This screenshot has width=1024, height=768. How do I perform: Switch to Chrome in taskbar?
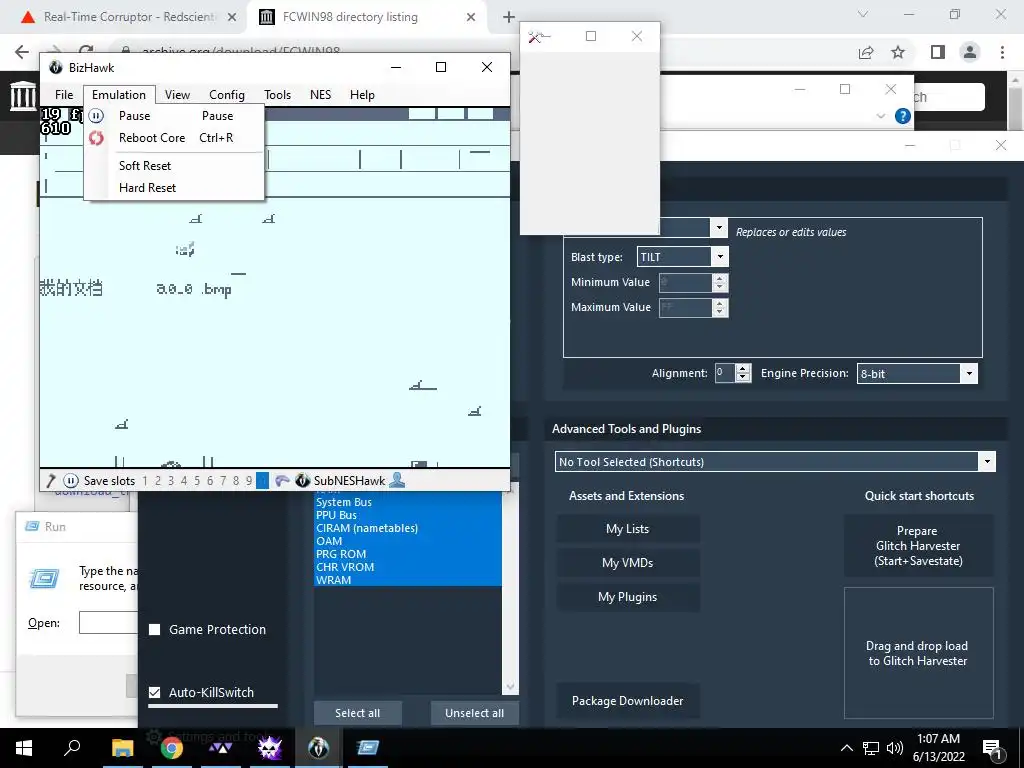[x=172, y=748]
